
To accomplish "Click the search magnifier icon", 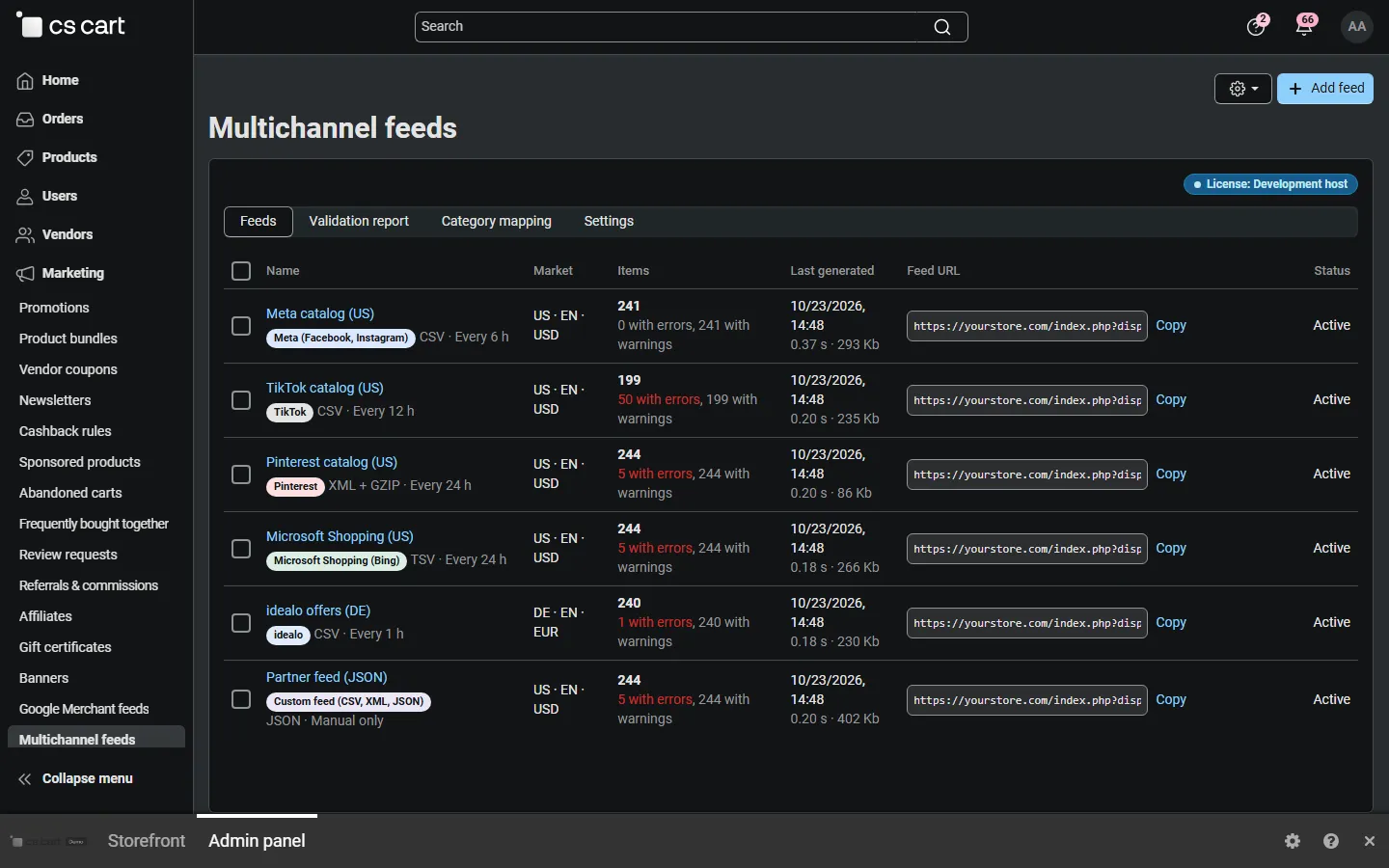I will 942,27.
